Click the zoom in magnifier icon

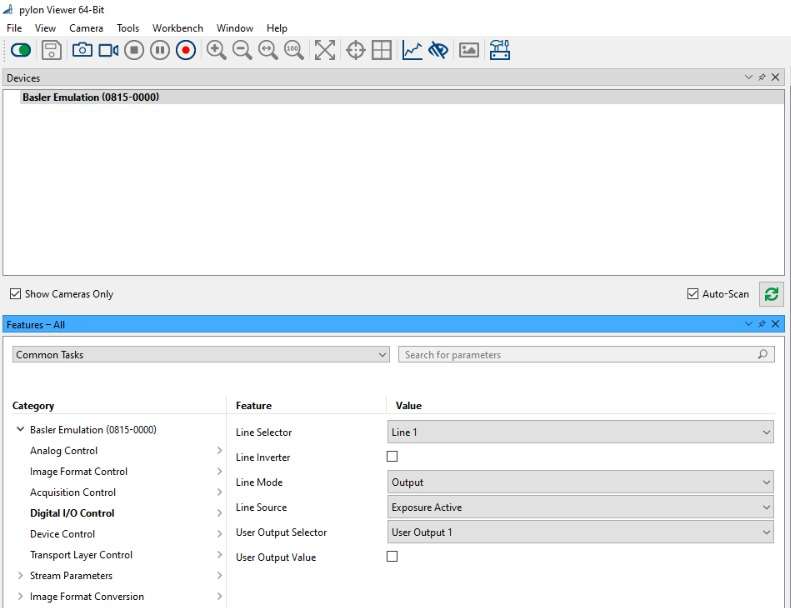216,50
